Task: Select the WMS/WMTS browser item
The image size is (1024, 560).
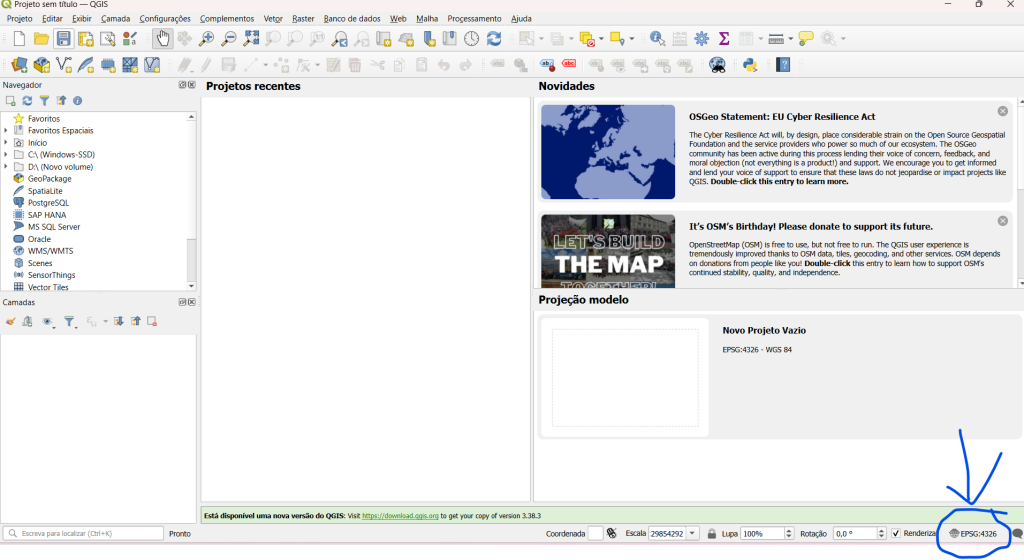Action: (x=50, y=251)
